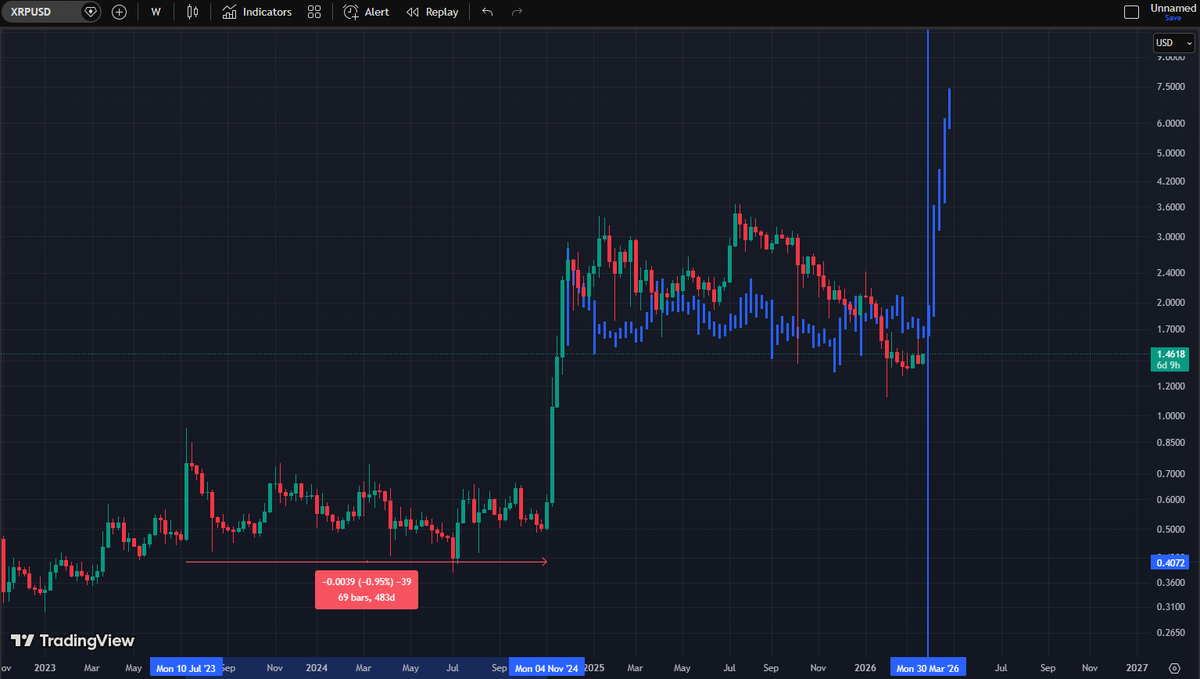Click the Mon 04 Nov '24 date label

tap(546, 667)
